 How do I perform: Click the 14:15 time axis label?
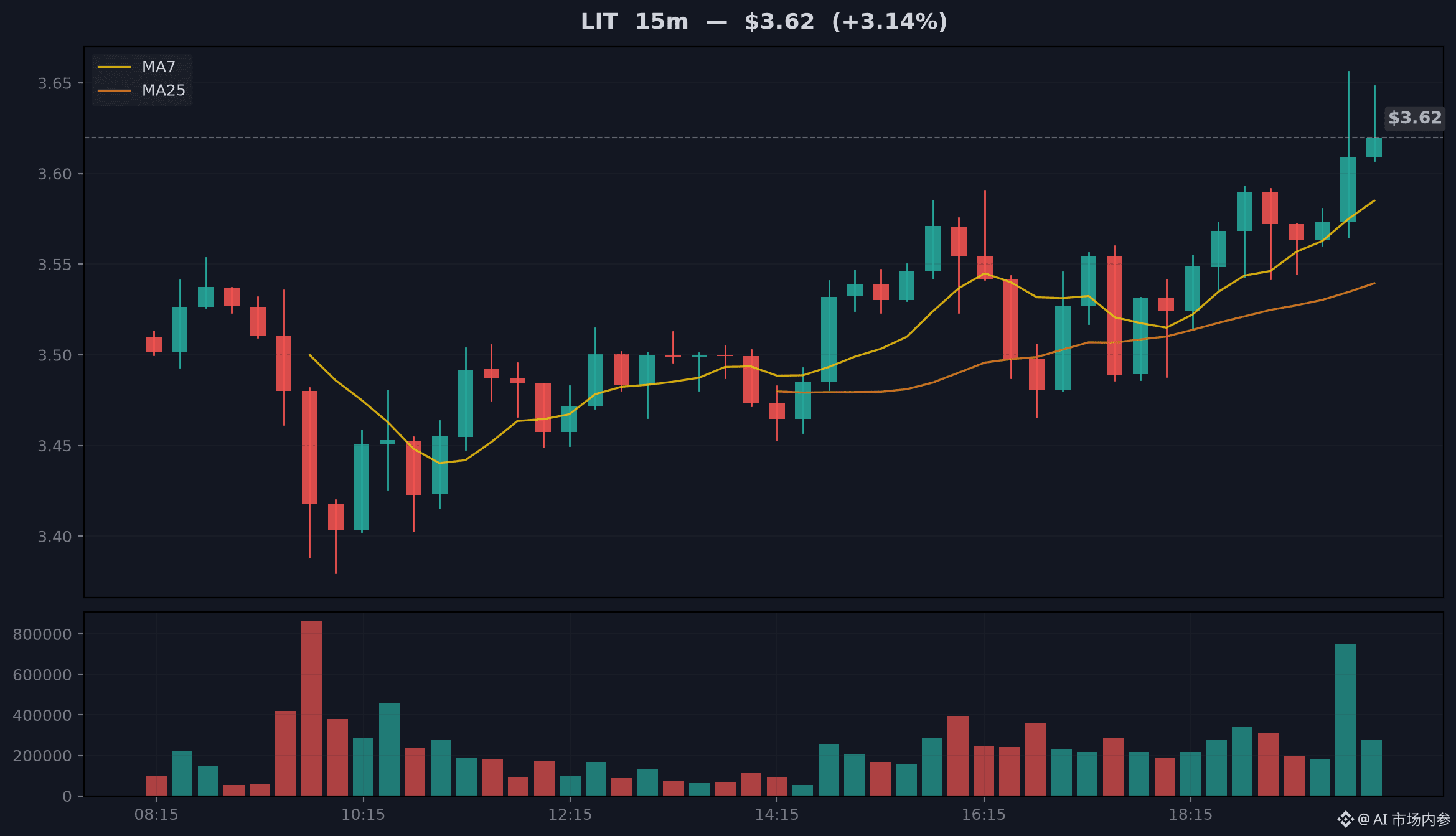pyautogui.click(x=777, y=814)
